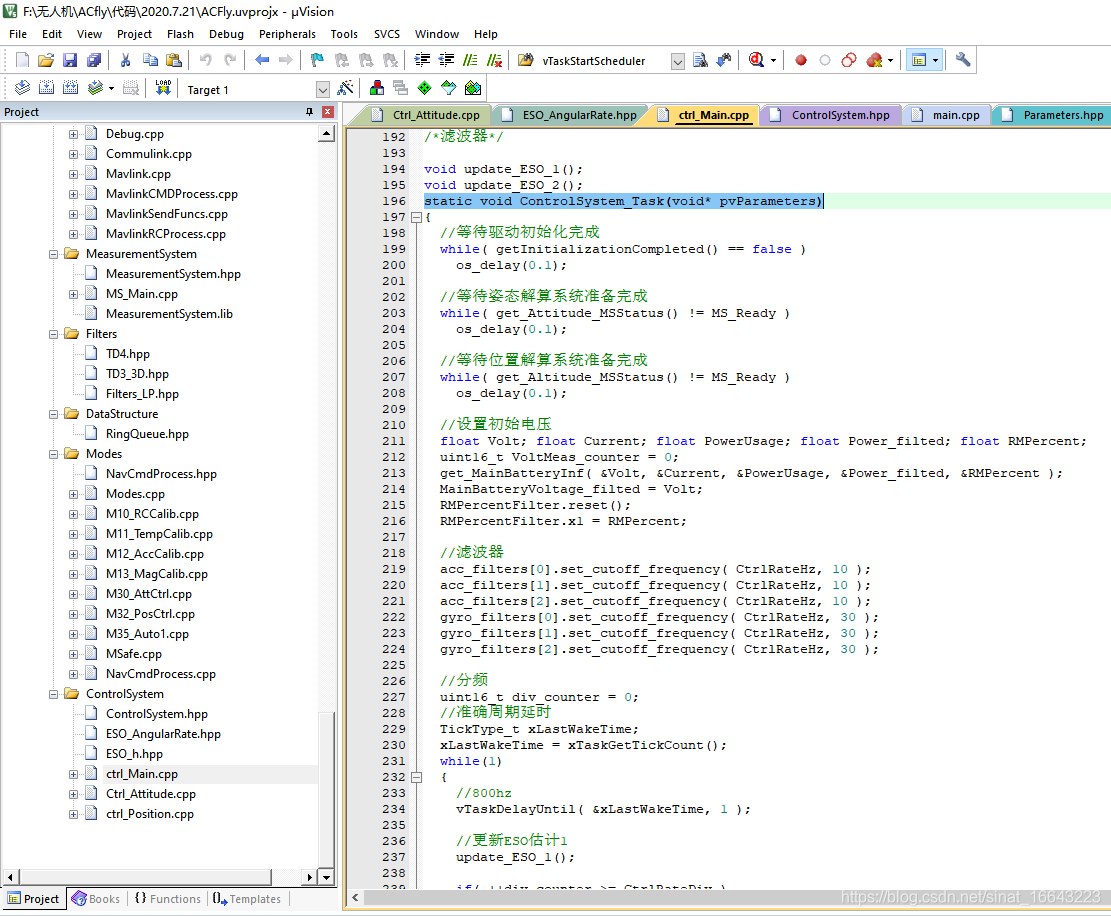Click the Save All toolbar icon
The height and width of the screenshot is (916, 1111).
(94, 60)
